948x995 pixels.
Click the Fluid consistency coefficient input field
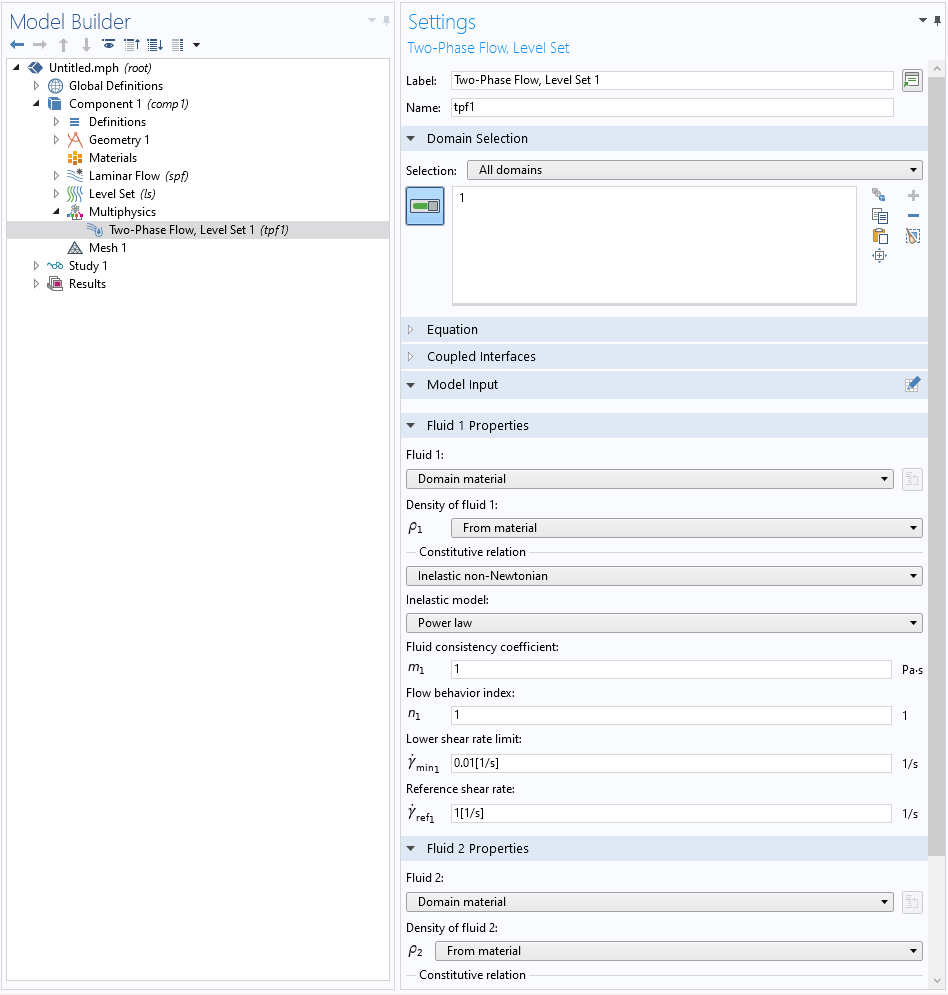(670, 669)
